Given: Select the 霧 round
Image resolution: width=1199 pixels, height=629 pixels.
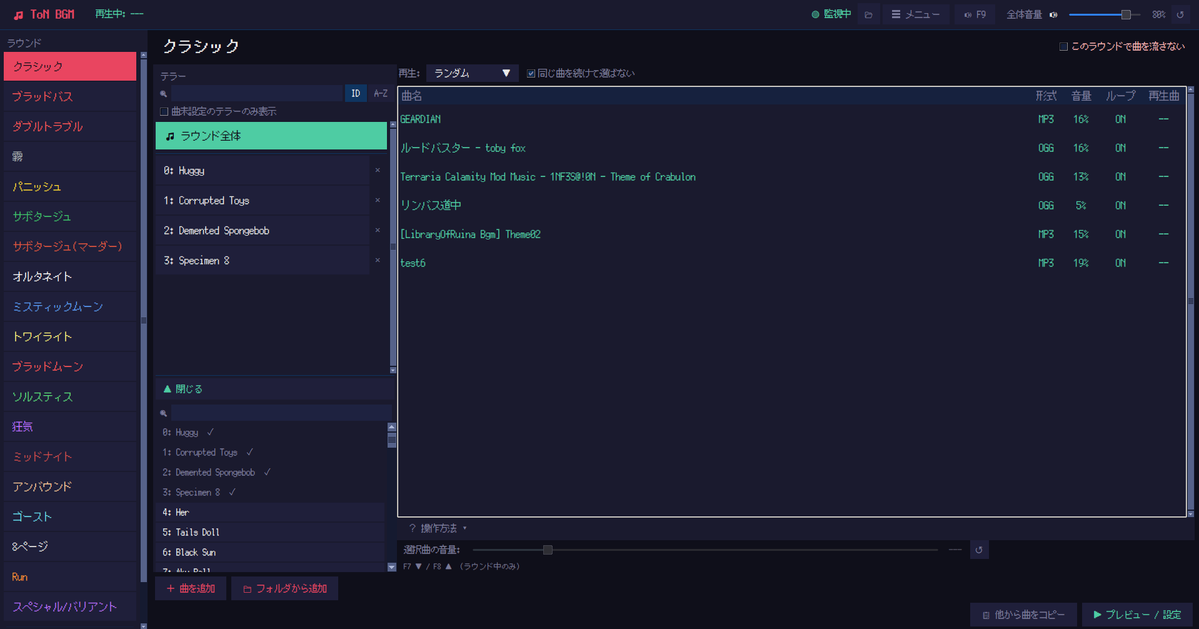Looking at the screenshot, I should [x=70, y=156].
